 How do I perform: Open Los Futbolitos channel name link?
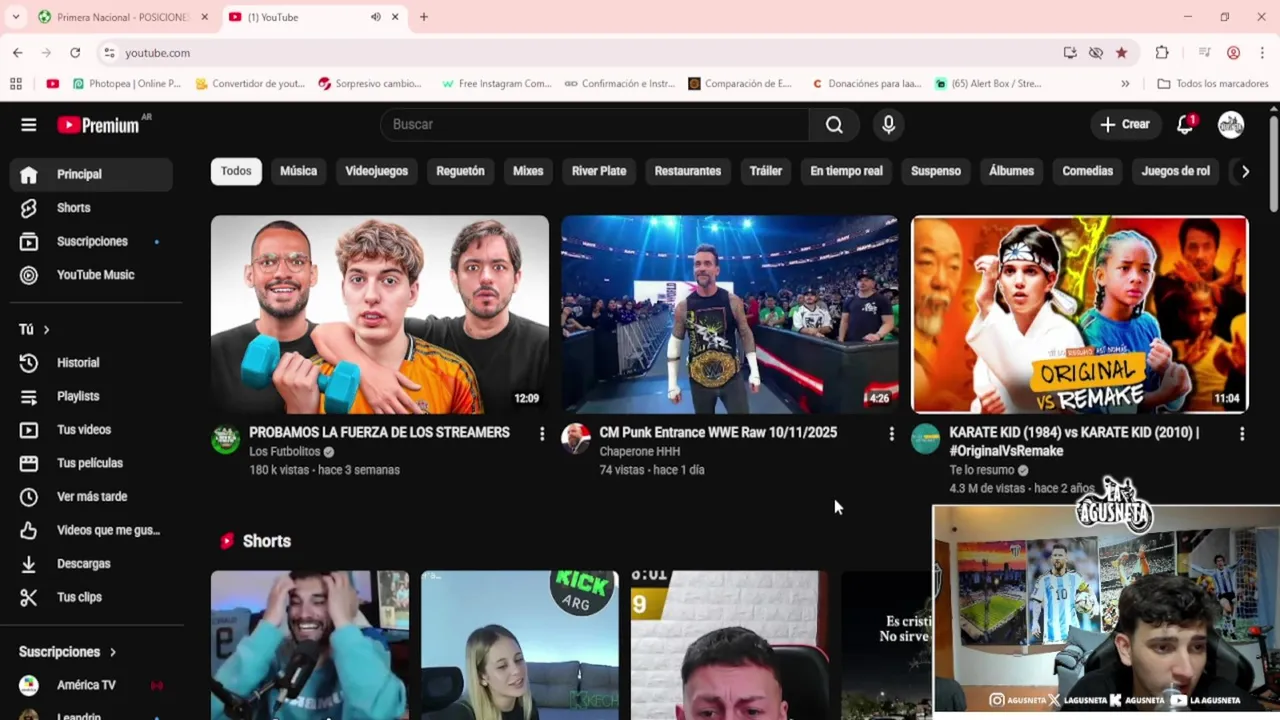pyautogui.click(x=285, y=452)
